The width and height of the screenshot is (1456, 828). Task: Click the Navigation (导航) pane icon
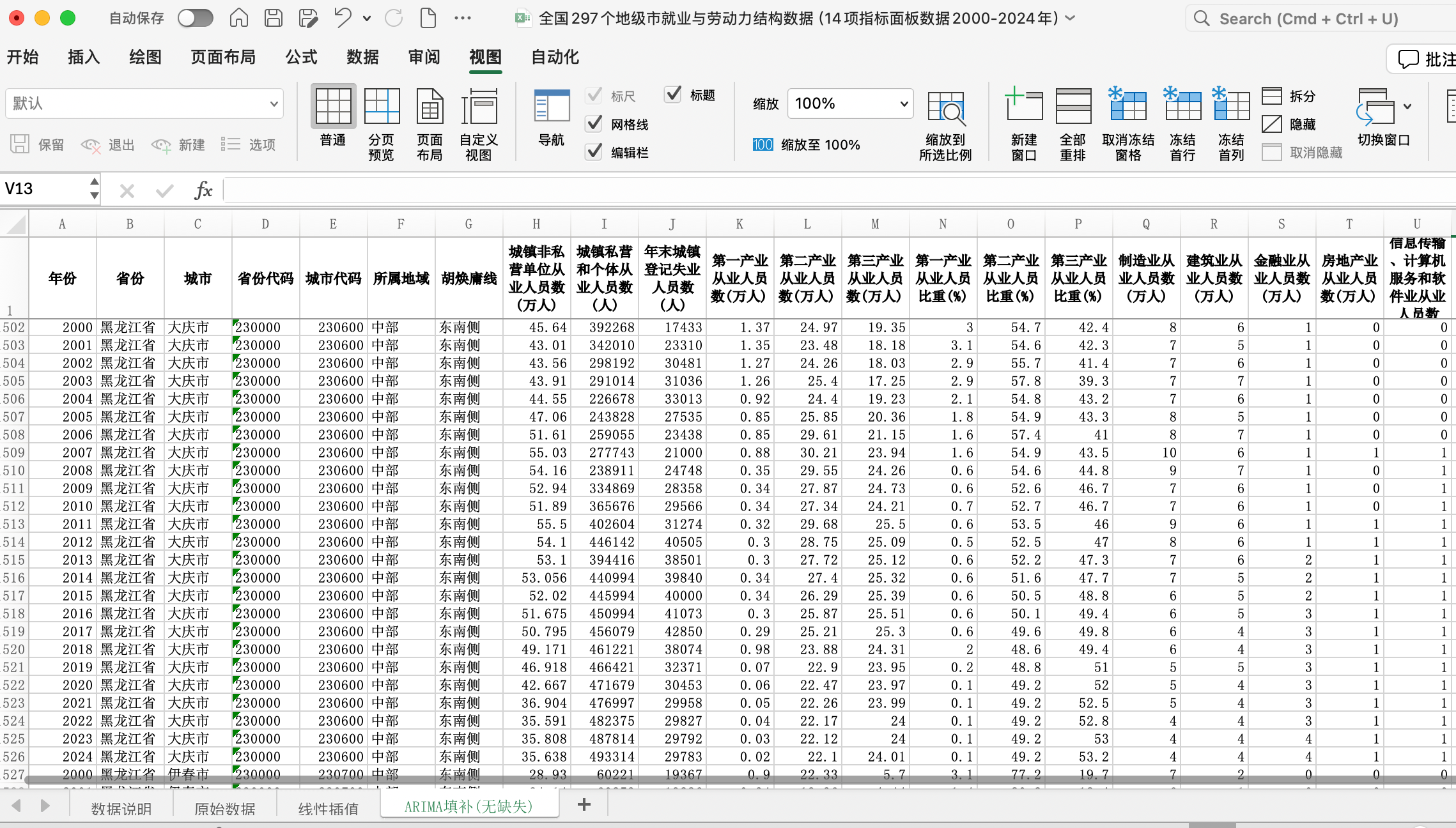pos(552,107)
